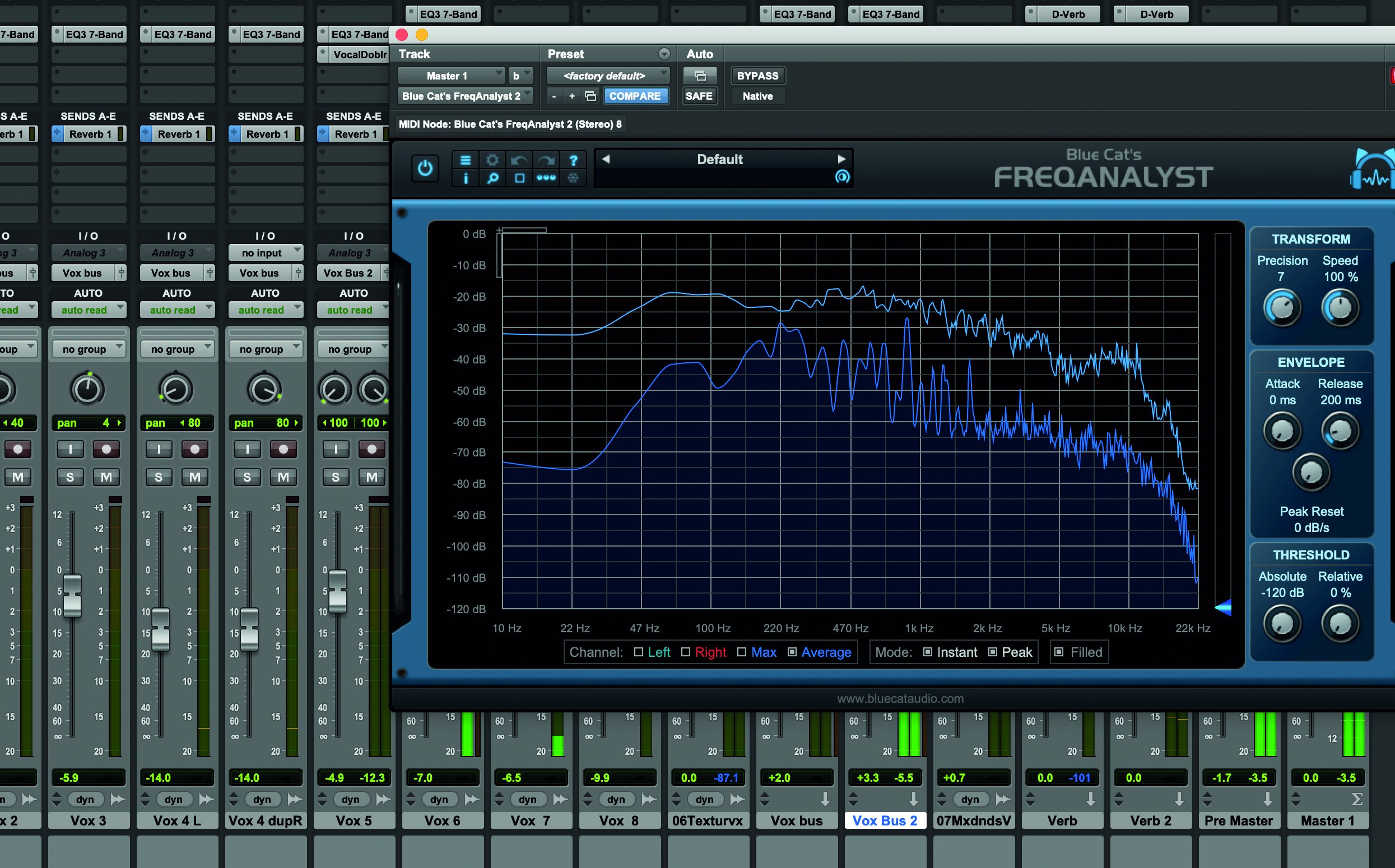Mute the Vox 4 dupR track
Screen dimensions: 1395x868
click(x=283, y=477)
